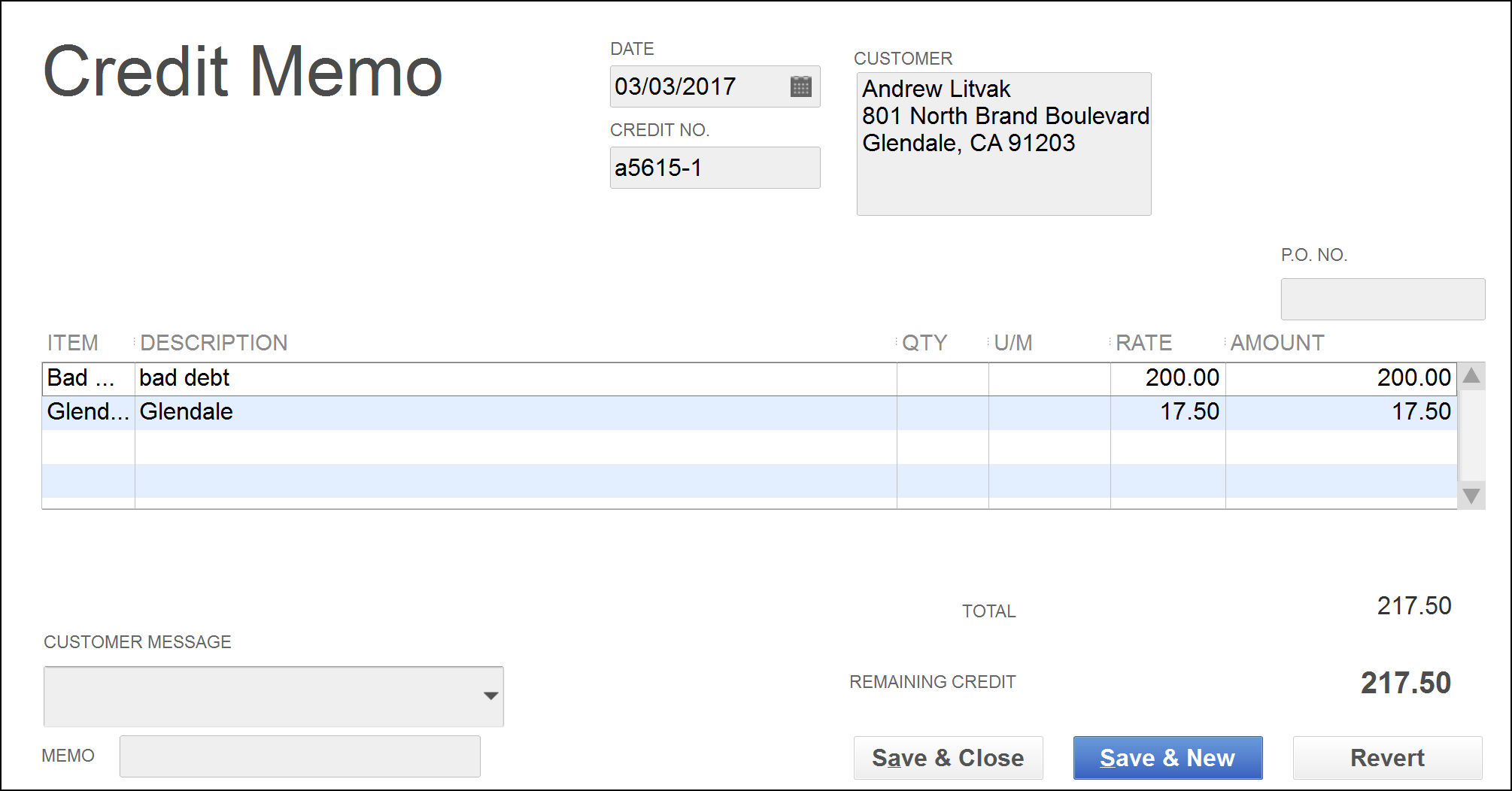Click Save & Close button

point(948,758)
